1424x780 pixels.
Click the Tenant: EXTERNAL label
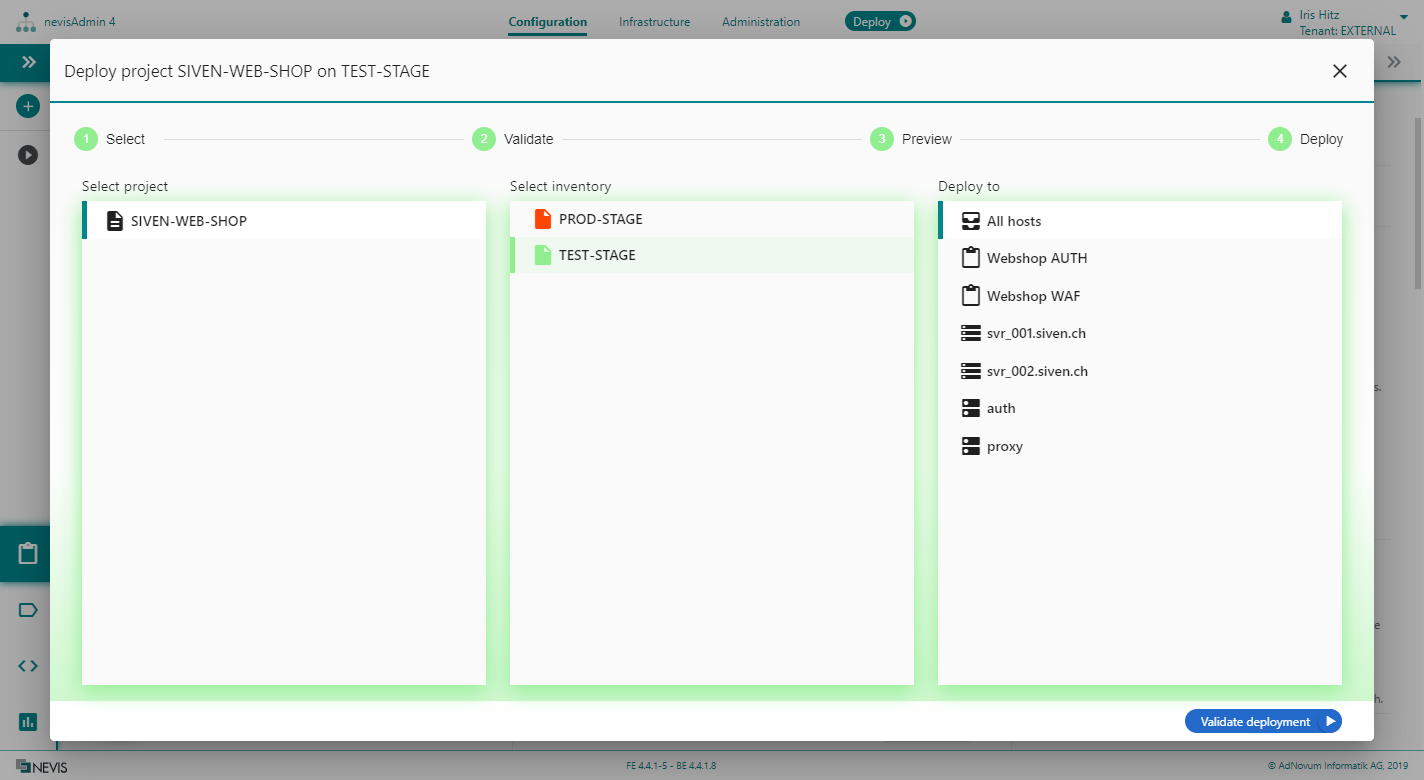[1347, 31]
